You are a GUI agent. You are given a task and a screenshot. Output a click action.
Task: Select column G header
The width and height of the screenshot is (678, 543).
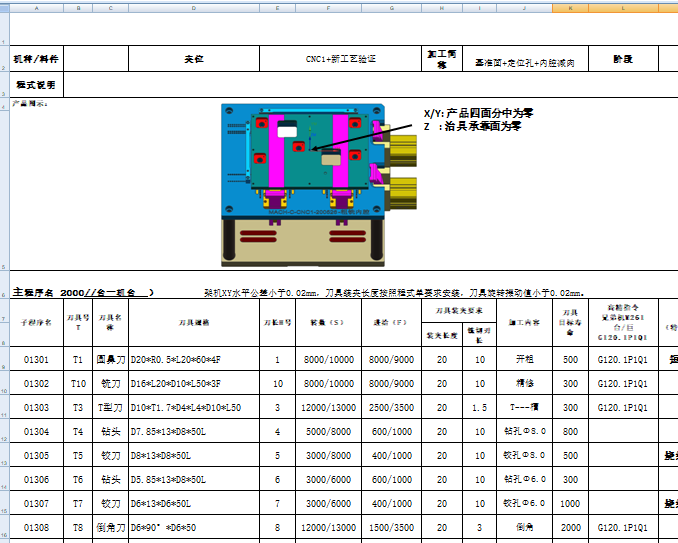point(391,8)
